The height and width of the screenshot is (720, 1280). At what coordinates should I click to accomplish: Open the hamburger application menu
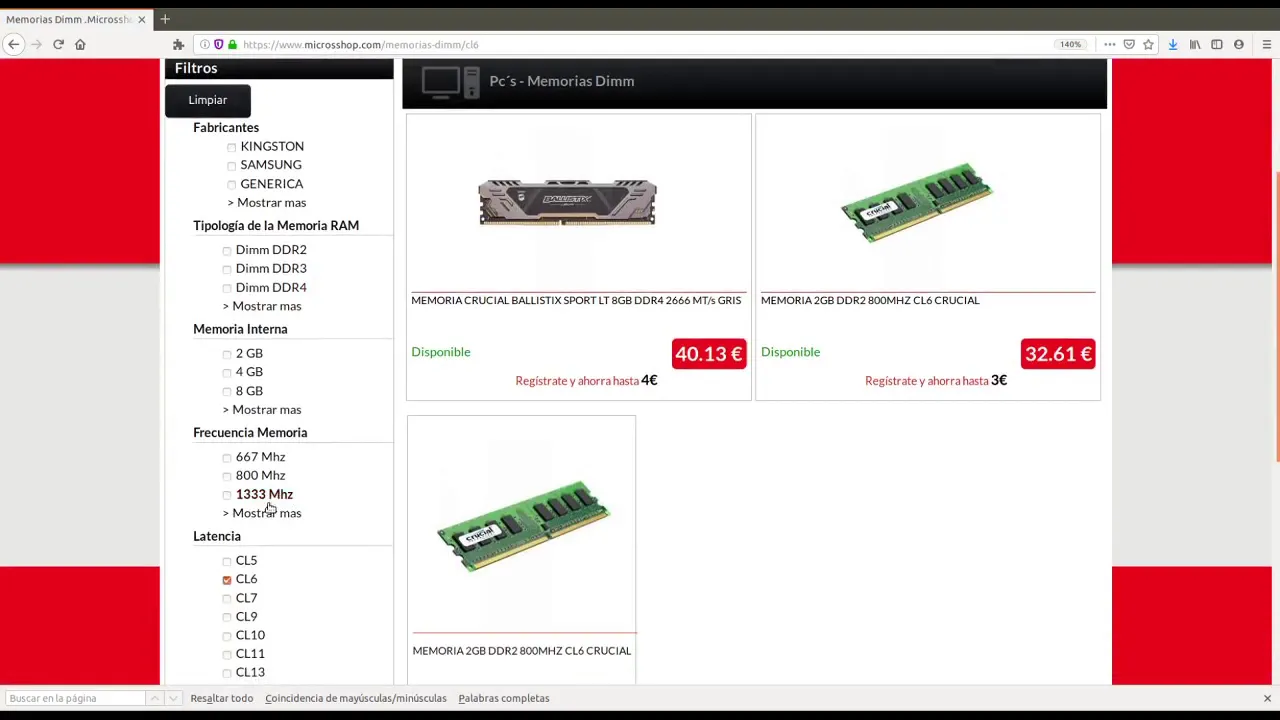click(1266, 44)
